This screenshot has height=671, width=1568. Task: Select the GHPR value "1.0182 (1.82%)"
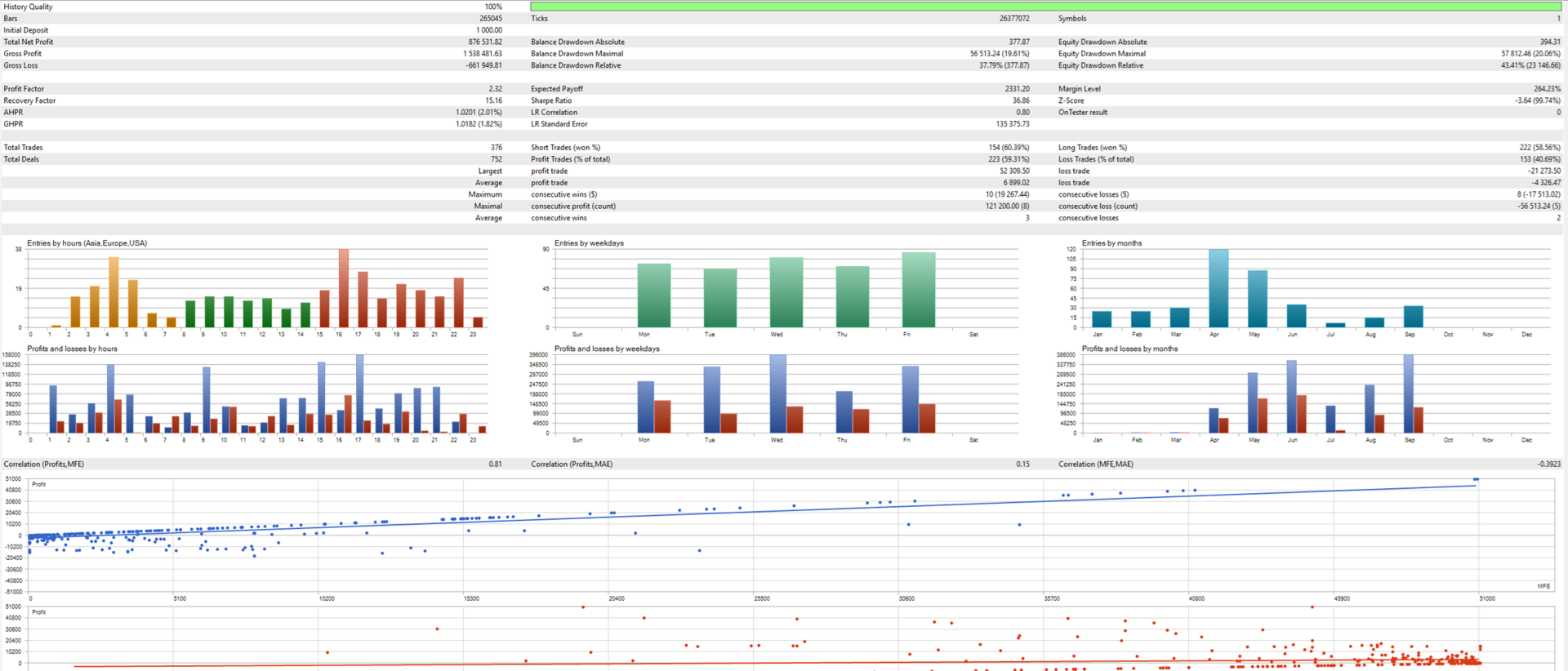(479, 124)
